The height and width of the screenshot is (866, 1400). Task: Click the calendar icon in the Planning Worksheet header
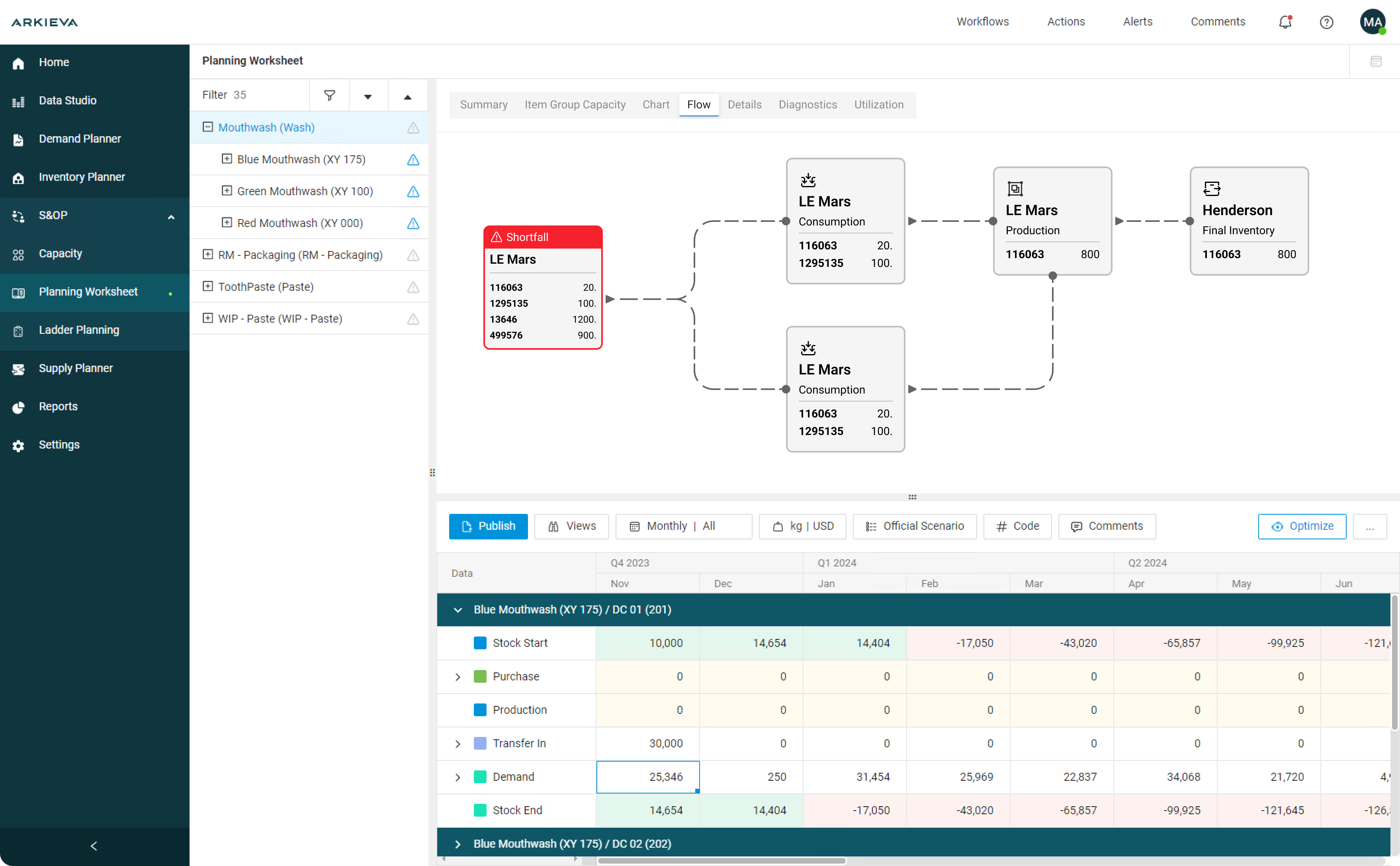(x=1375, y=61)
